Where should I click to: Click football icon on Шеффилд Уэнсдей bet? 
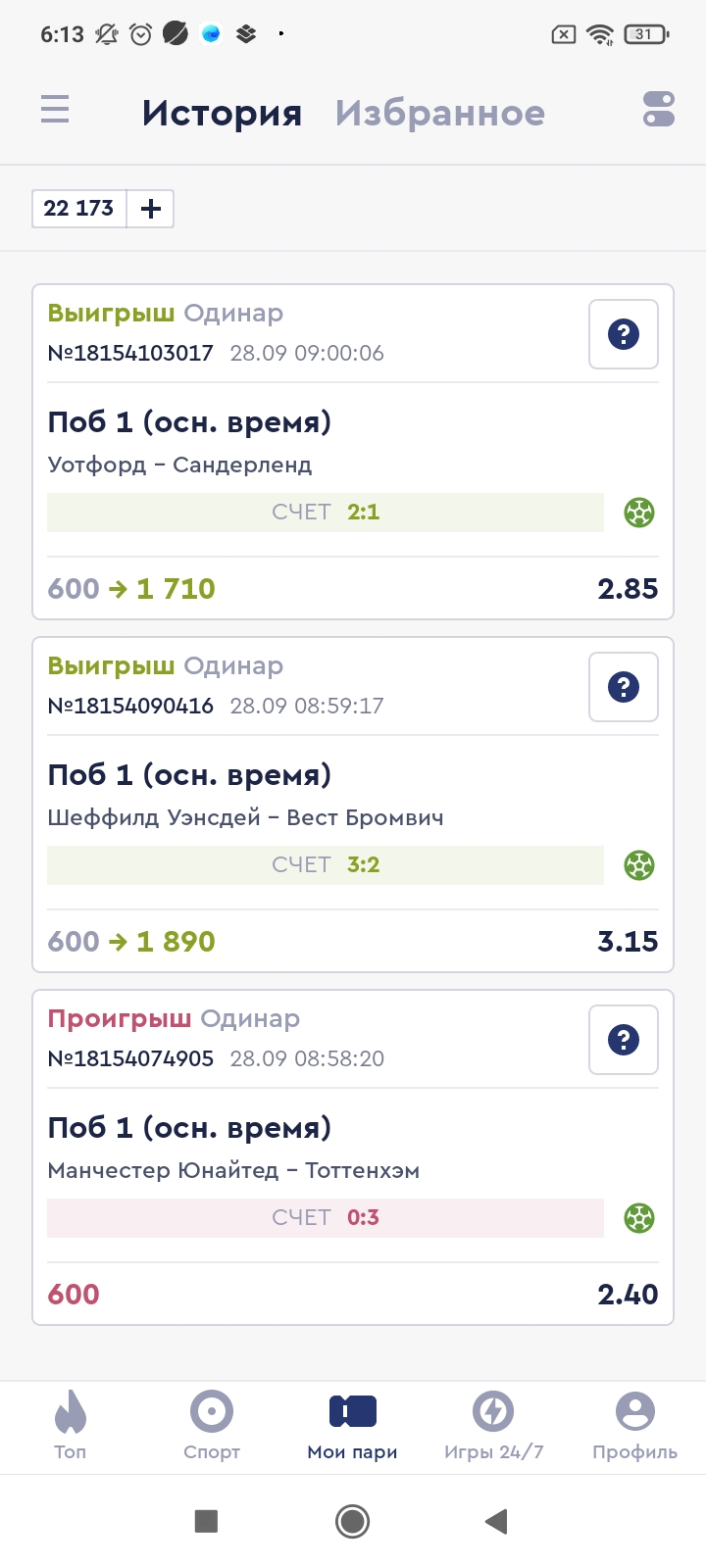coord(639,865)
